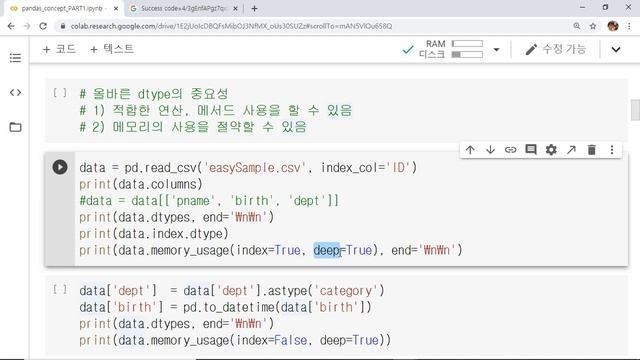
Task: Click the run bracket of the astype category cell
Action: click(60, 289)
